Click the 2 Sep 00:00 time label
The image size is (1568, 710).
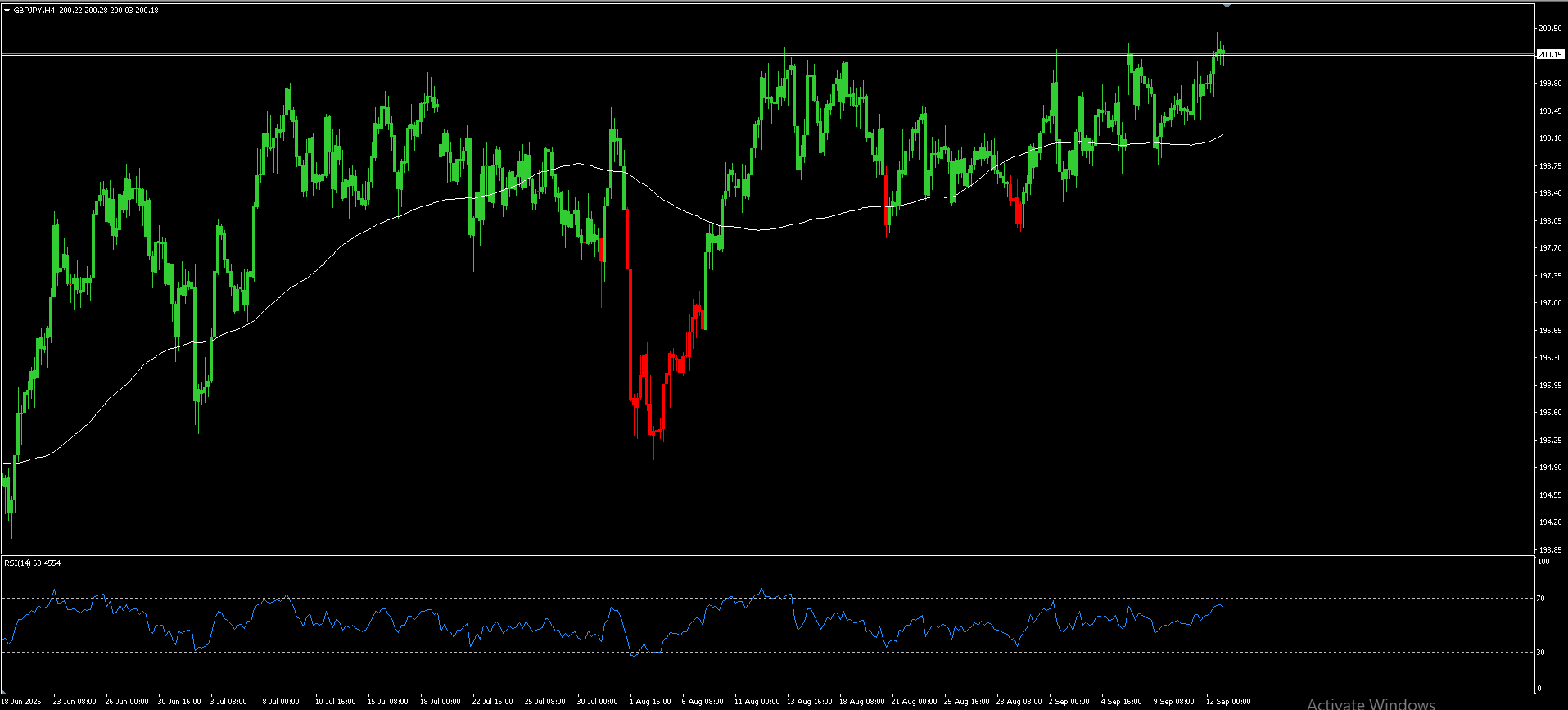pos(1069,702)
